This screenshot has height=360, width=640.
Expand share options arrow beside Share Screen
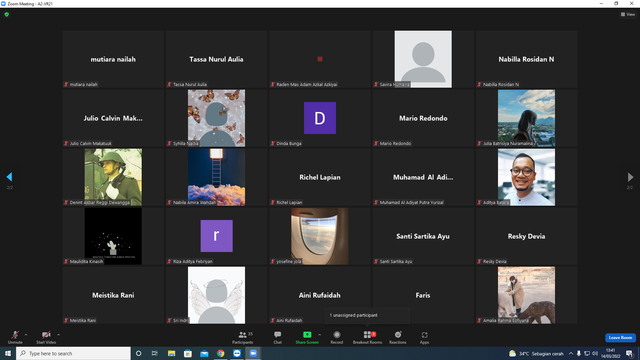(320, 335)
